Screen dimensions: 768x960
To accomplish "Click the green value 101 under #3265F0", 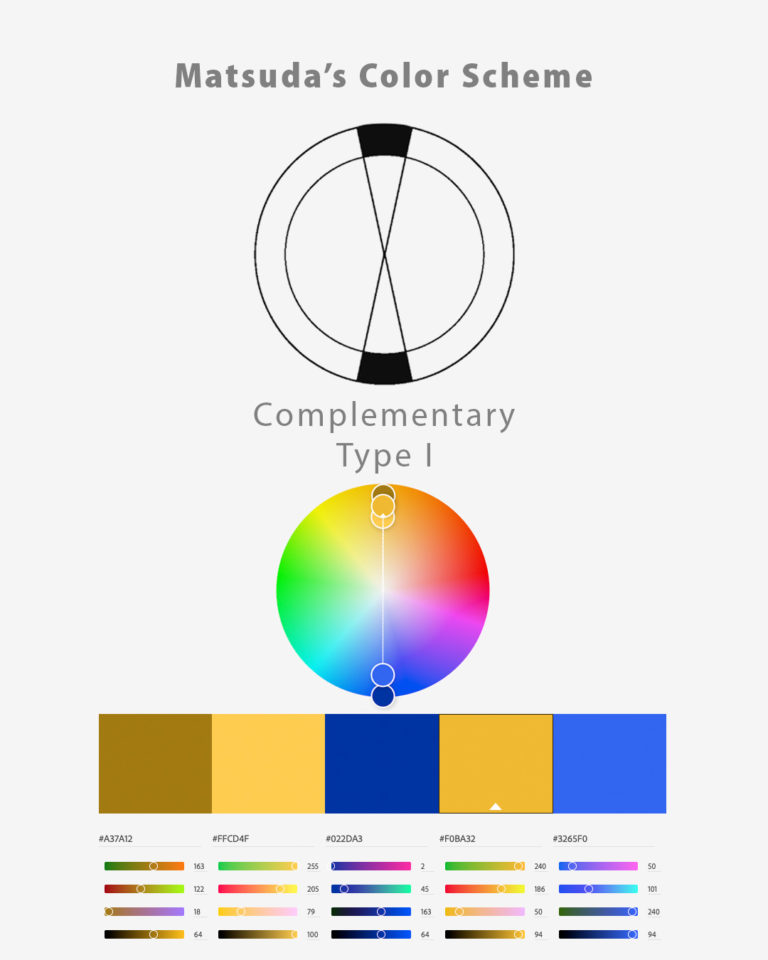I will click(652, 889).
